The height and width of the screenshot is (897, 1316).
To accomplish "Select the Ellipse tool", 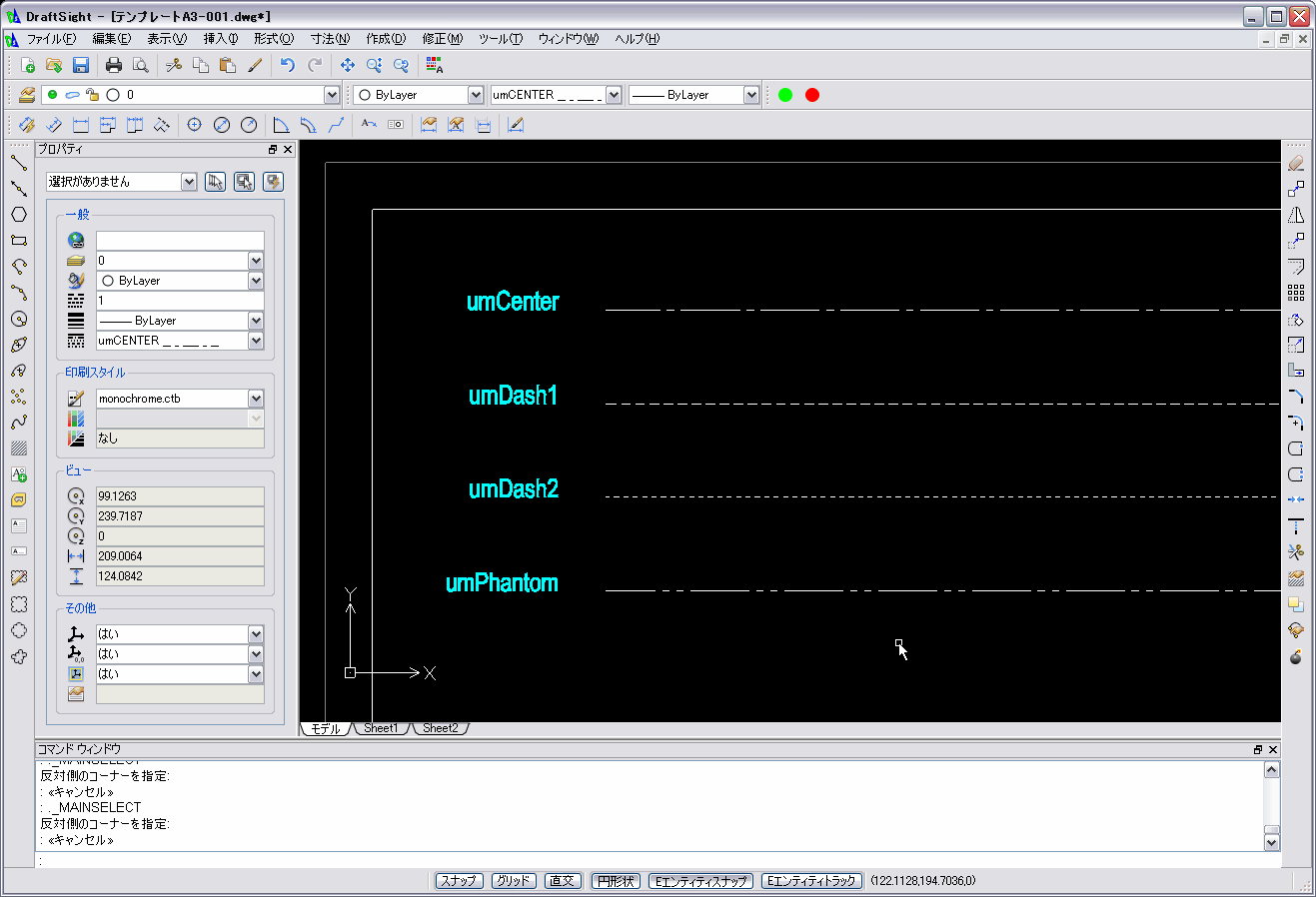I will pos(18,345).
